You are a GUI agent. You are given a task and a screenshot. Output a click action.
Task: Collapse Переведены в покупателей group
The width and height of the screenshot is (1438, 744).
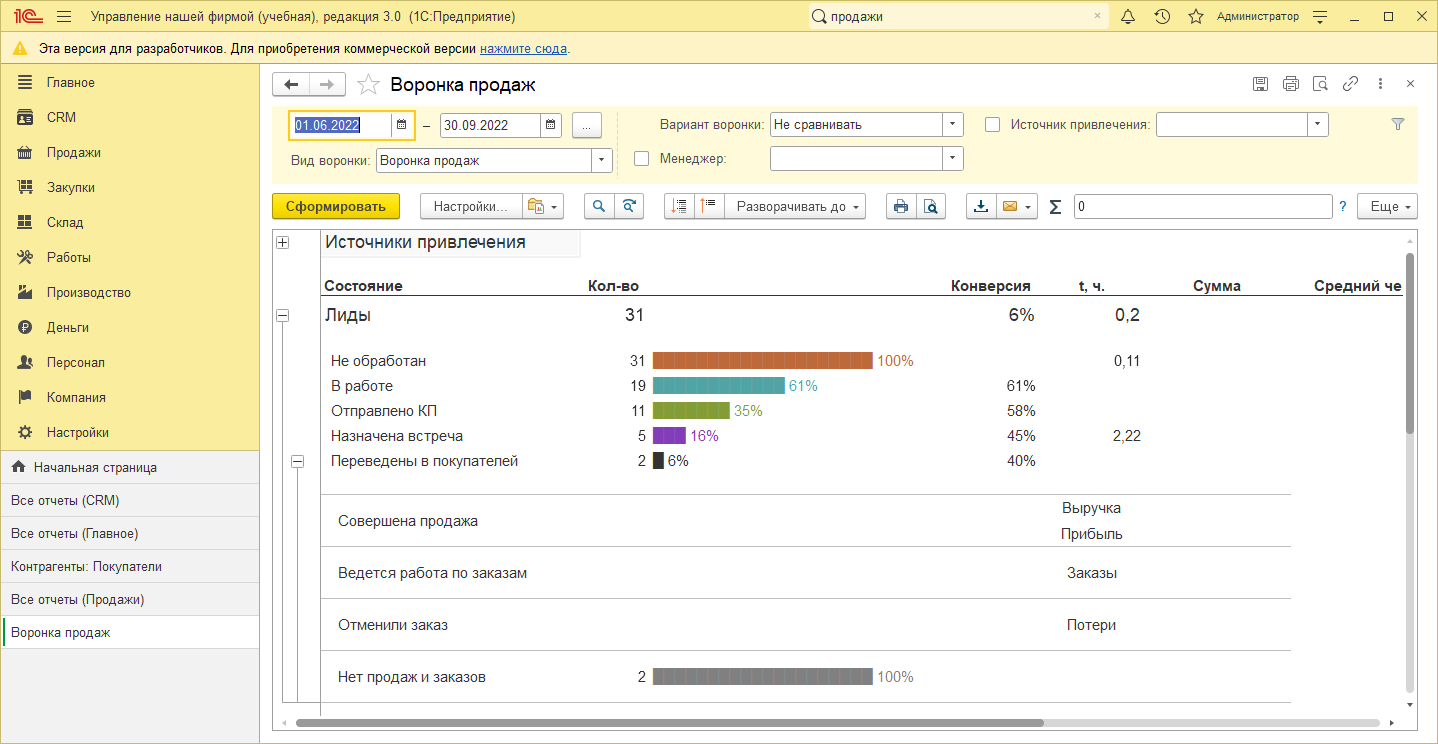297,461
